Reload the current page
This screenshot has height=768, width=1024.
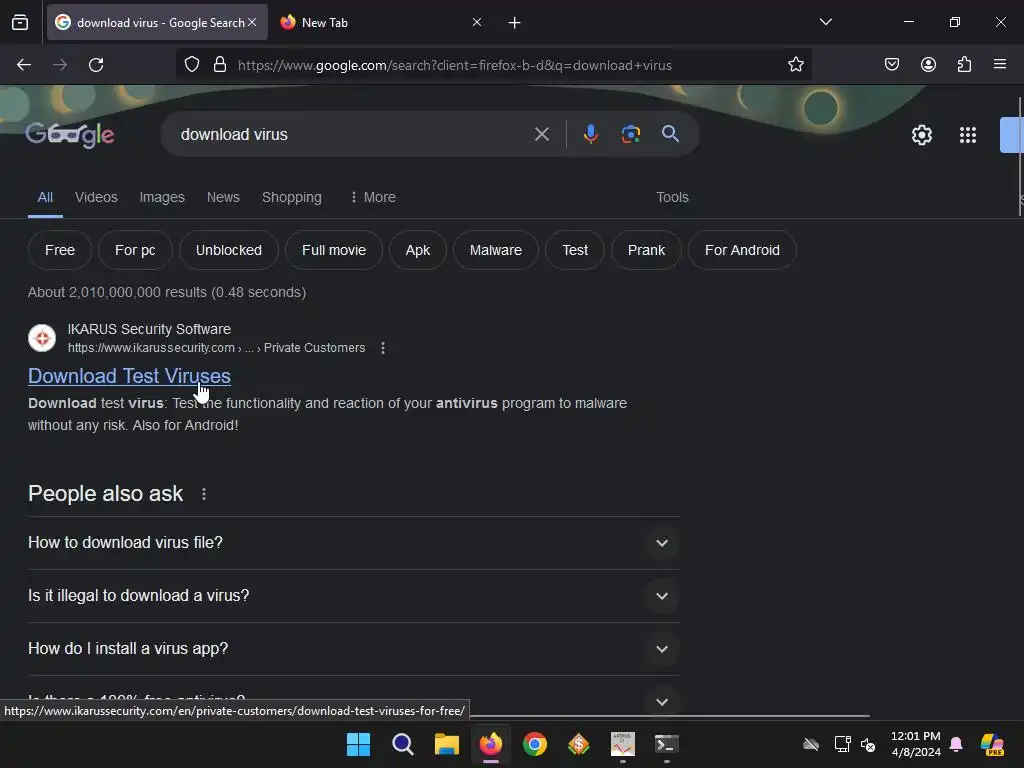(96, 65)
